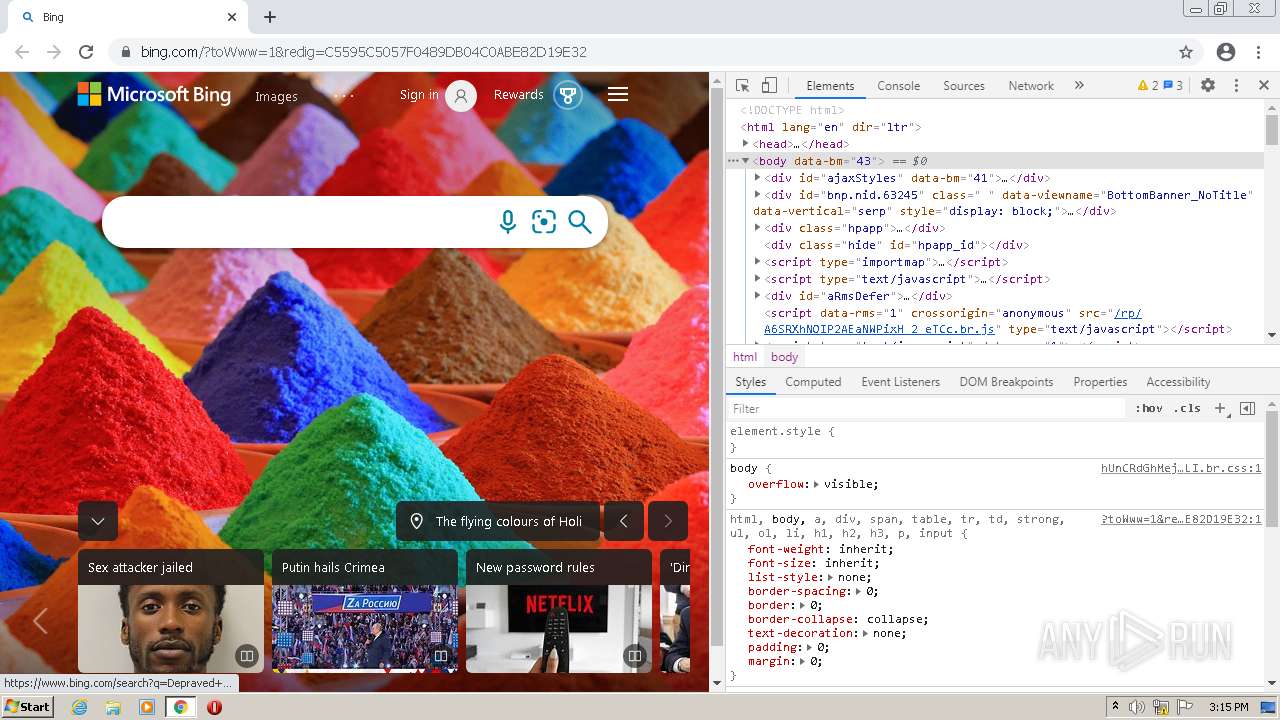Select html in the breadcrumb bar
The image size is (1280, 720).
(745, 357)
